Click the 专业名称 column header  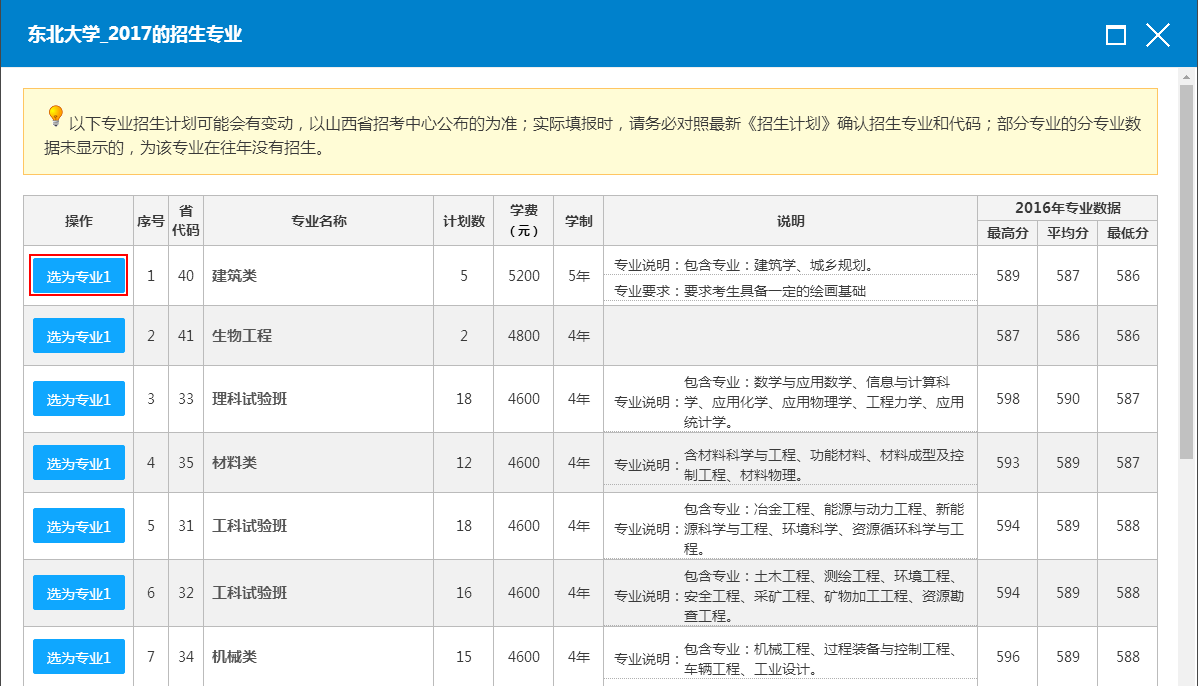pos(318,221)
